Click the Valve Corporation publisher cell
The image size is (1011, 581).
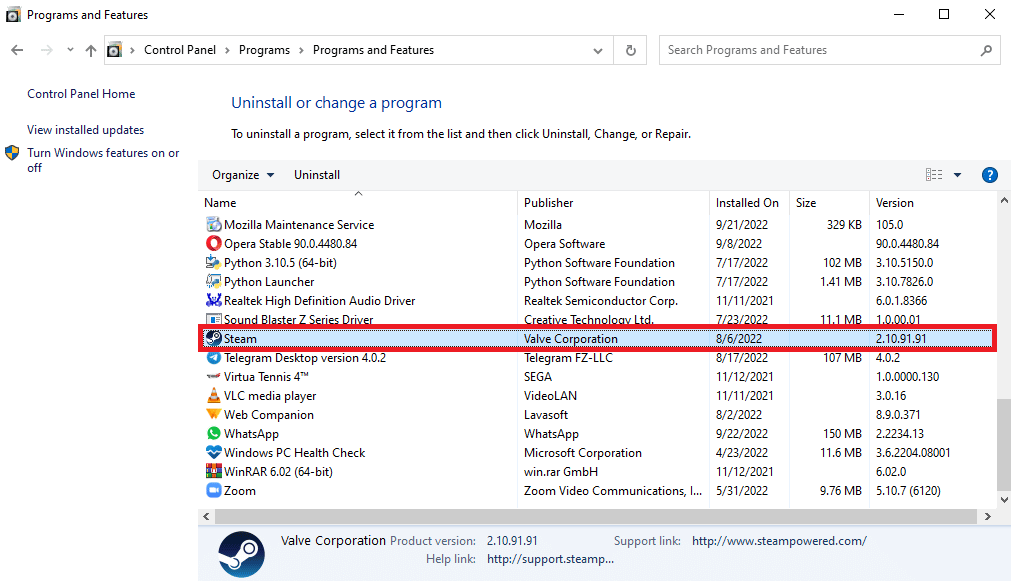tap(571, 339)
